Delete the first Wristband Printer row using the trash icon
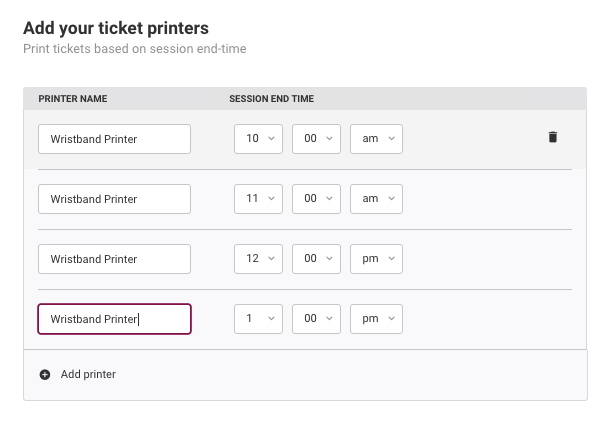The height and width of the screenshot is (429, 612). [x=553, y=137]
